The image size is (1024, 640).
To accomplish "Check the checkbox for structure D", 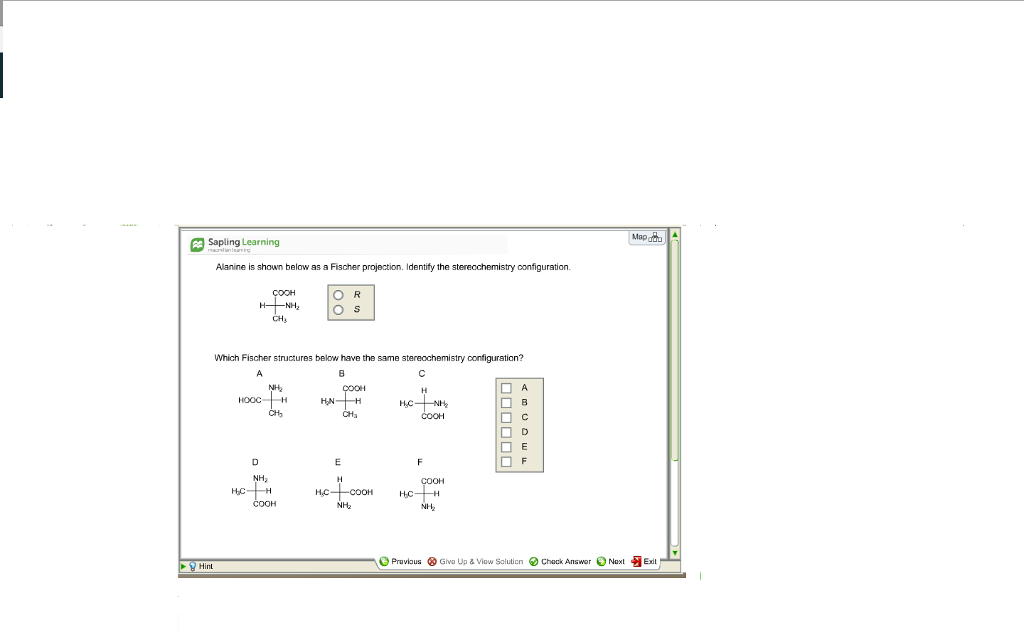I will tap(506, 432).
